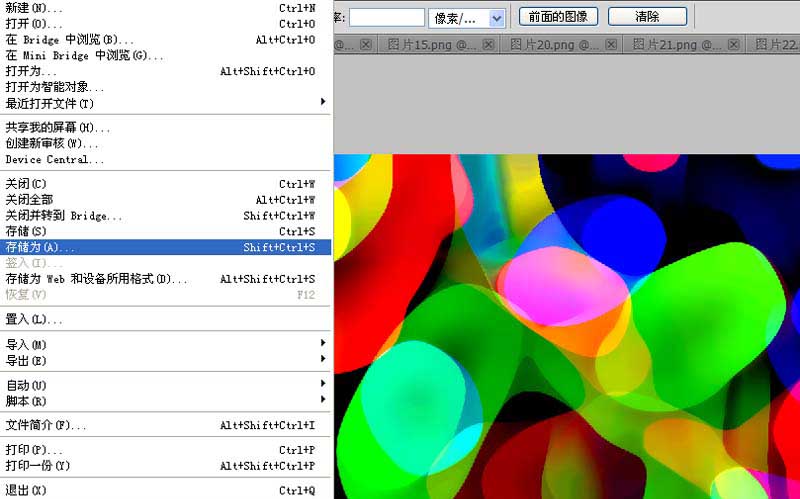This screenshot has width=800, height=499.
Task: Choose 退出 to quit Photoshop
Action: point(165,490)
